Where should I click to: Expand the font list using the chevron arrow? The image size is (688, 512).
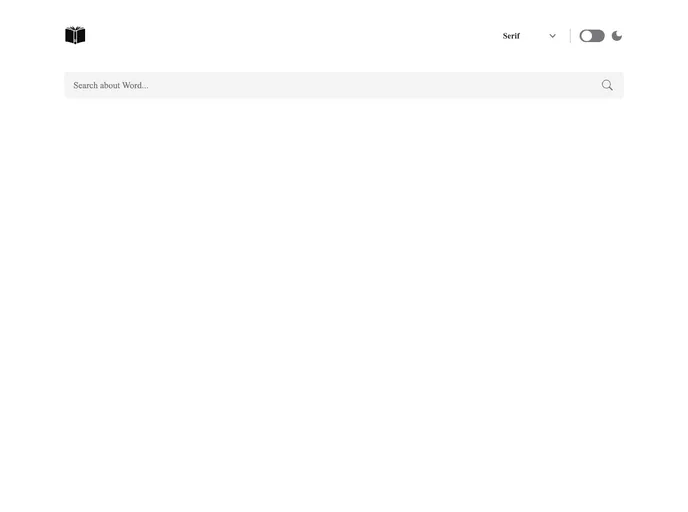coord(552,36)
